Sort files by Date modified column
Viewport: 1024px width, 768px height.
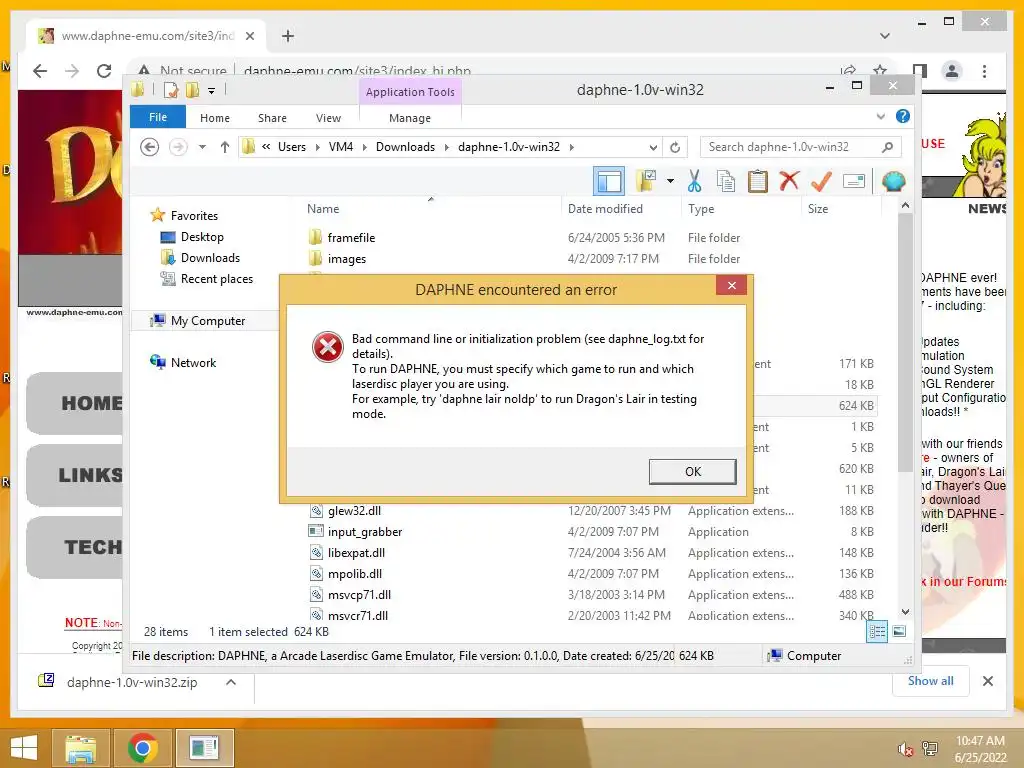coord(605,209)
